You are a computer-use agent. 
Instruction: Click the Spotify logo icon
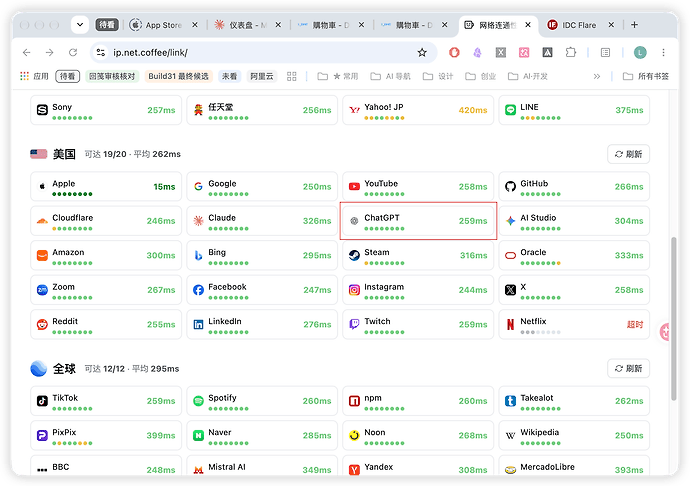pyautogui.click(x=198, y=401)
